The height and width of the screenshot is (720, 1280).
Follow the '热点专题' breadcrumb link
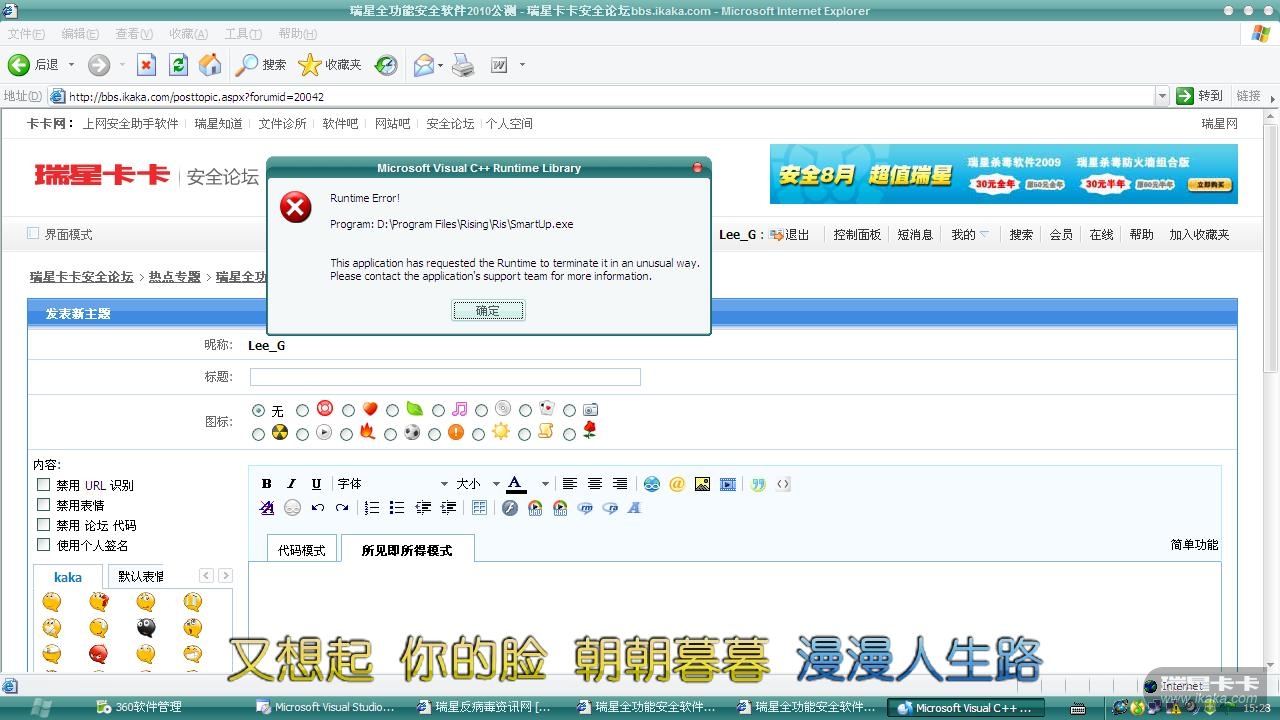click(x=175, y=276)
